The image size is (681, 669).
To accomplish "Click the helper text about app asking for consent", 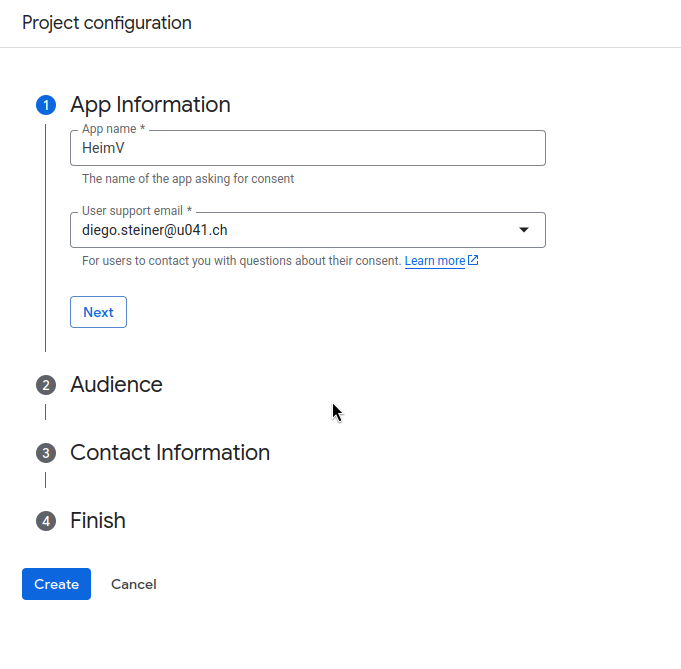I will [x=188, y=179].
